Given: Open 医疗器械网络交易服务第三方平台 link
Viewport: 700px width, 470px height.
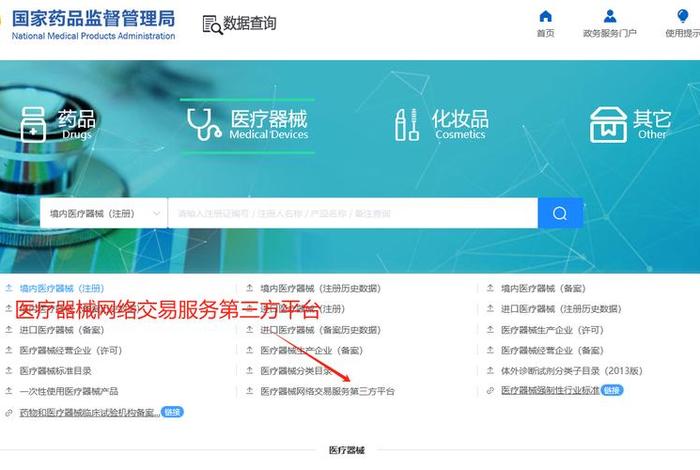Looking at the screenshot, I should pyautogui.click(x=327, y=391).
